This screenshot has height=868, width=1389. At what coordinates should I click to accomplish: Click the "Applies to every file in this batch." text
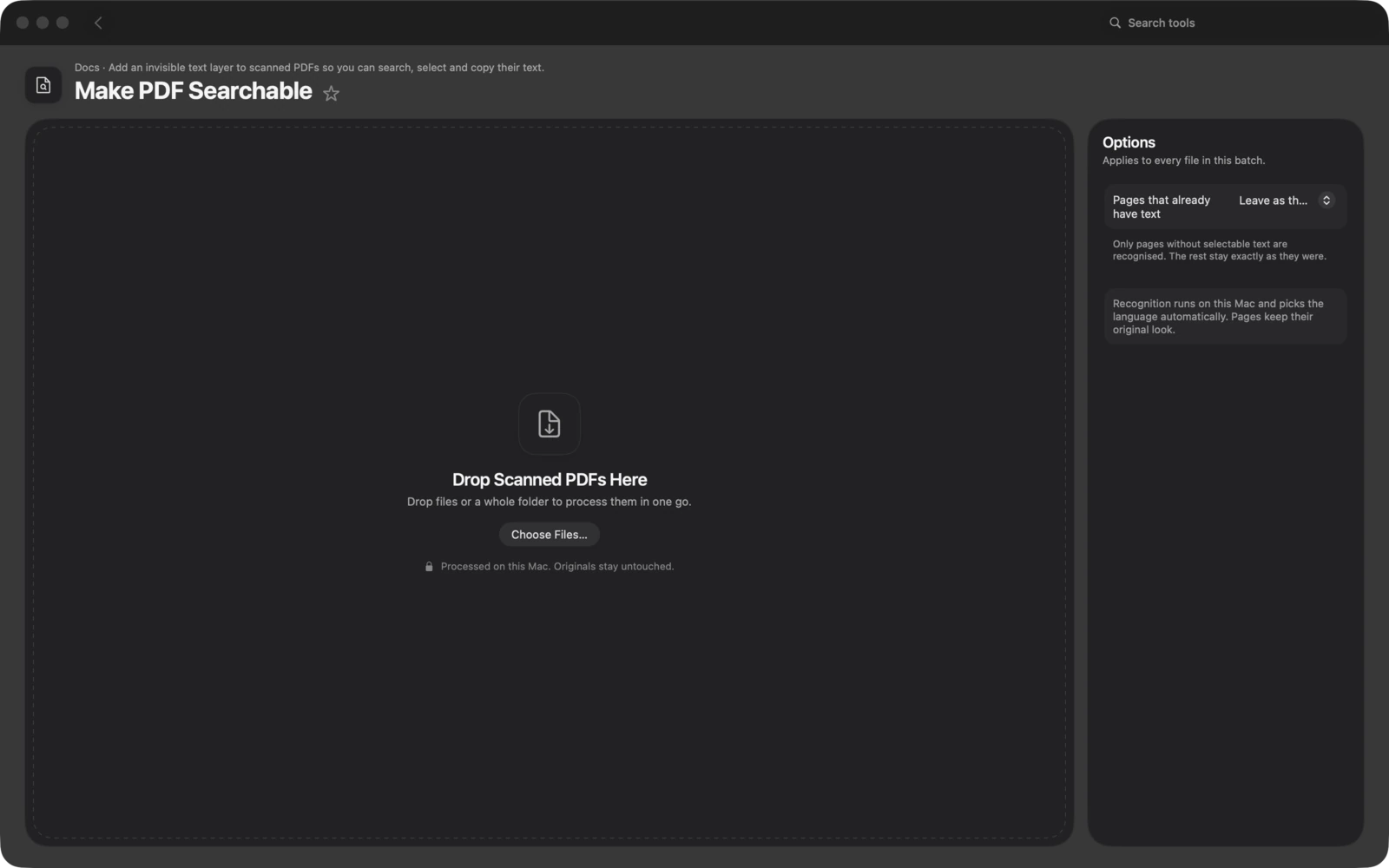(1183, 161)
